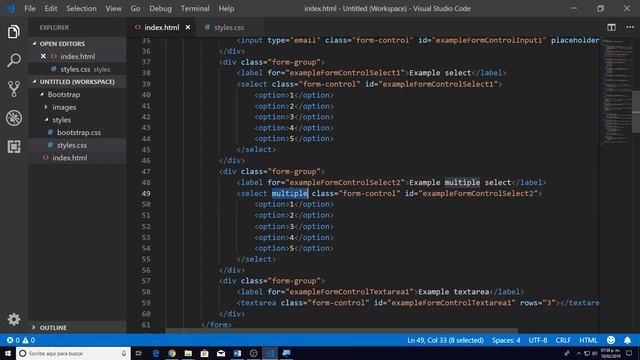Change file encoding UTF-8
This screenshot has width=640, height=360.
tap(538, 340)
